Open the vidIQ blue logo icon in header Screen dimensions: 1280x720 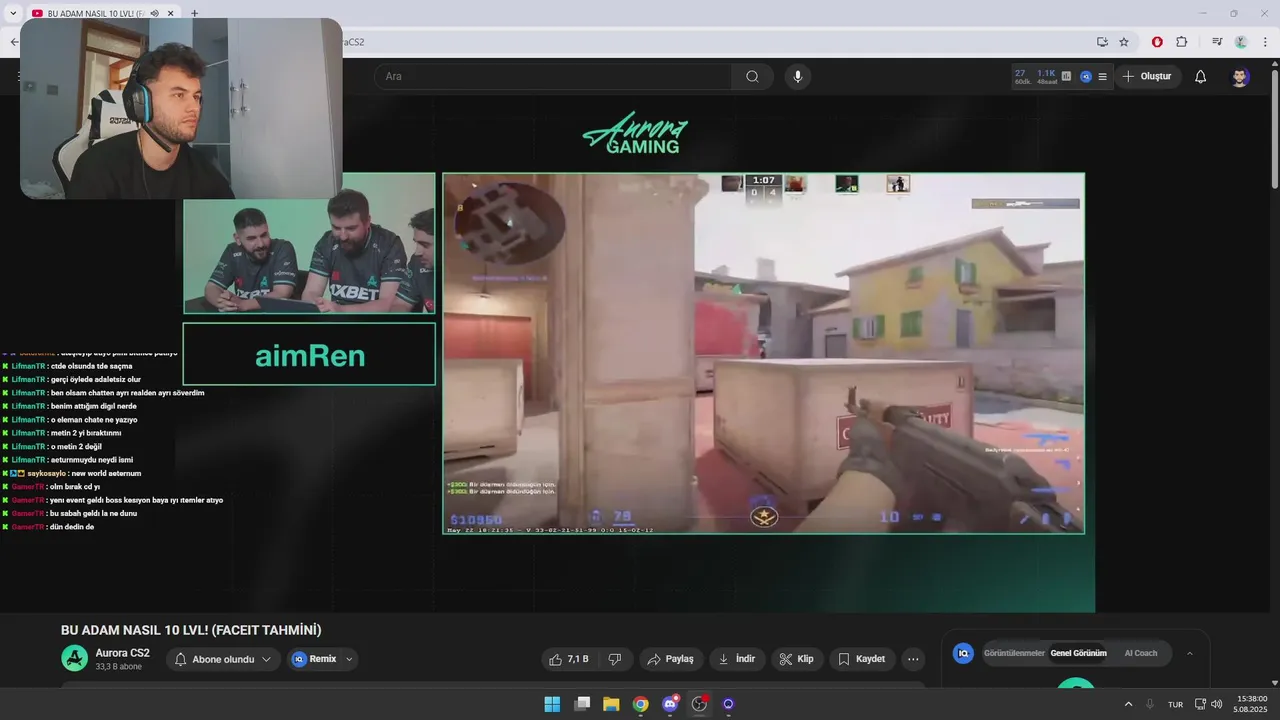pyautogui.click(x=1085, y=76)
